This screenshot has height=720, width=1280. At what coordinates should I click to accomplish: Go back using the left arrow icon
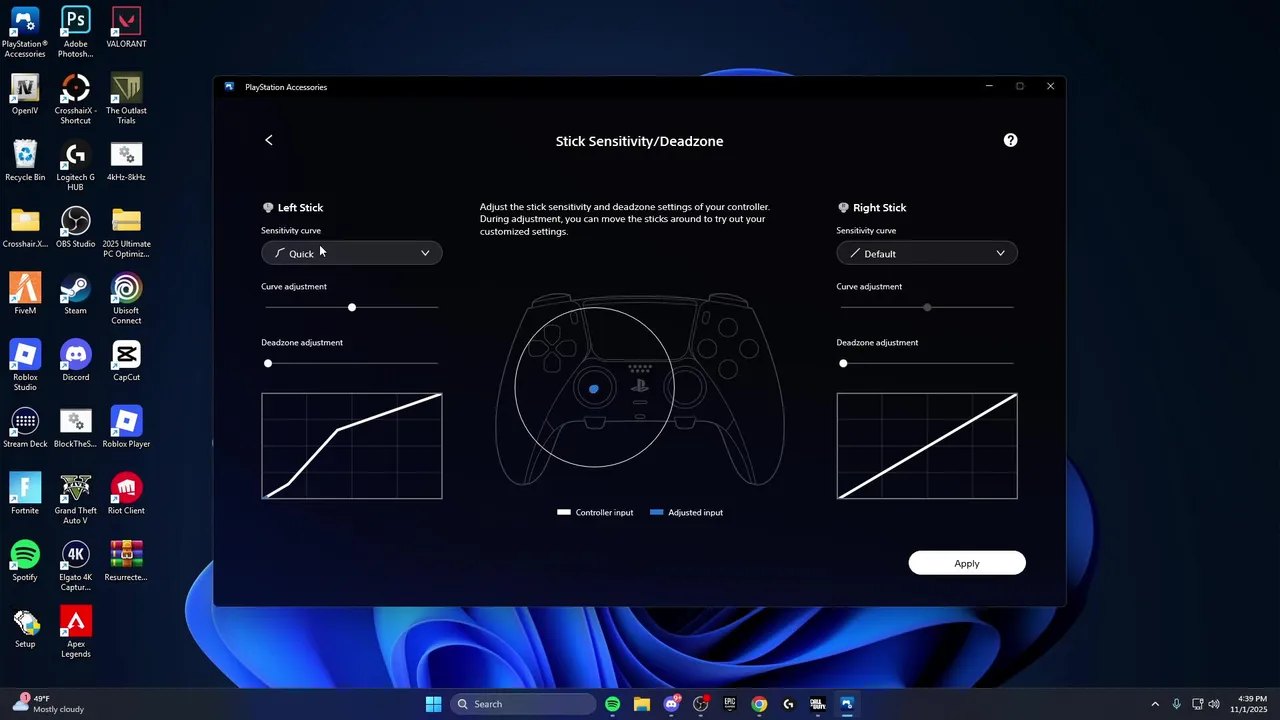pyautogui.click(x=268, y=140)
